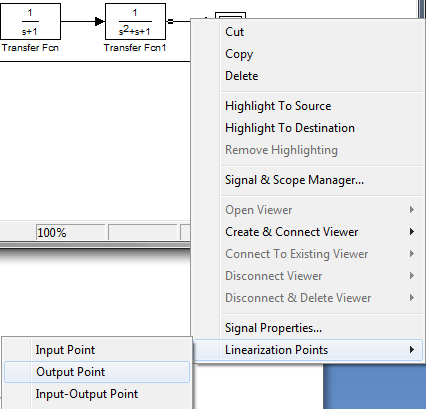Click the Transfer Fcn block
Screen dimensions: 426x409
coord(30,22)
